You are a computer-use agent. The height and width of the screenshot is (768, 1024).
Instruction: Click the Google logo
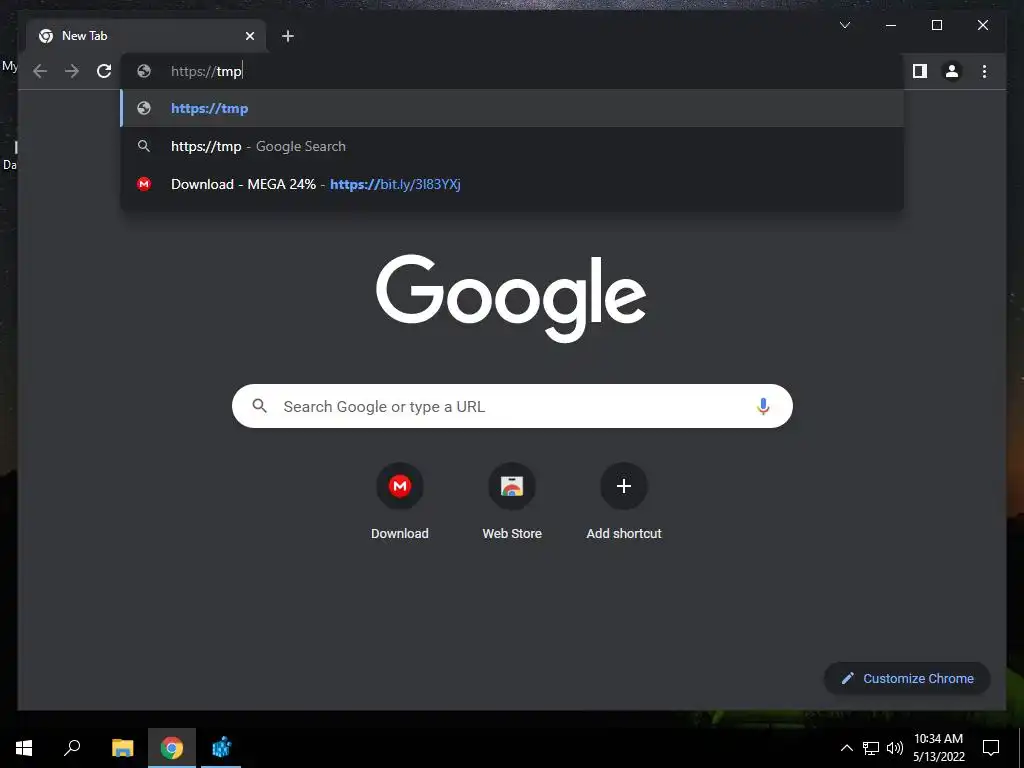[511, 298]
